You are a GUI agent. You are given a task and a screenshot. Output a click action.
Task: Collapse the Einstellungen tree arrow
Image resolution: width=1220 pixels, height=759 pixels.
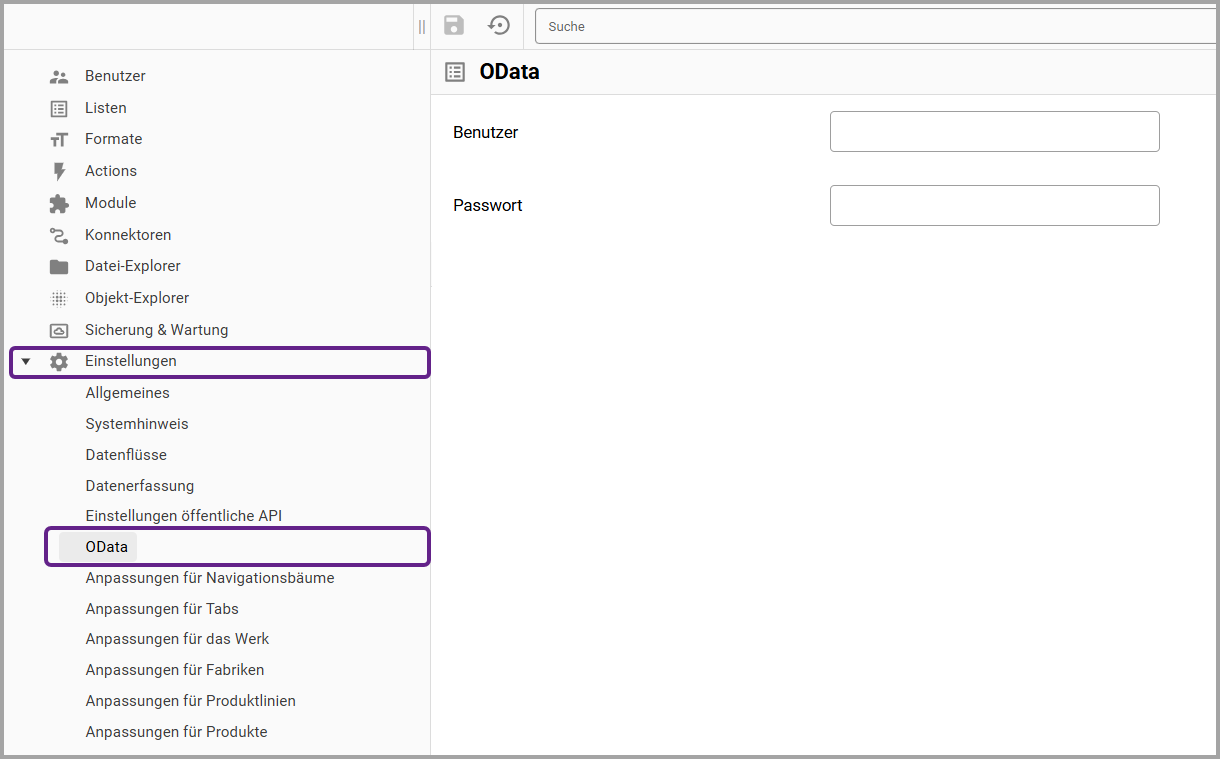[x=26, y=362]
